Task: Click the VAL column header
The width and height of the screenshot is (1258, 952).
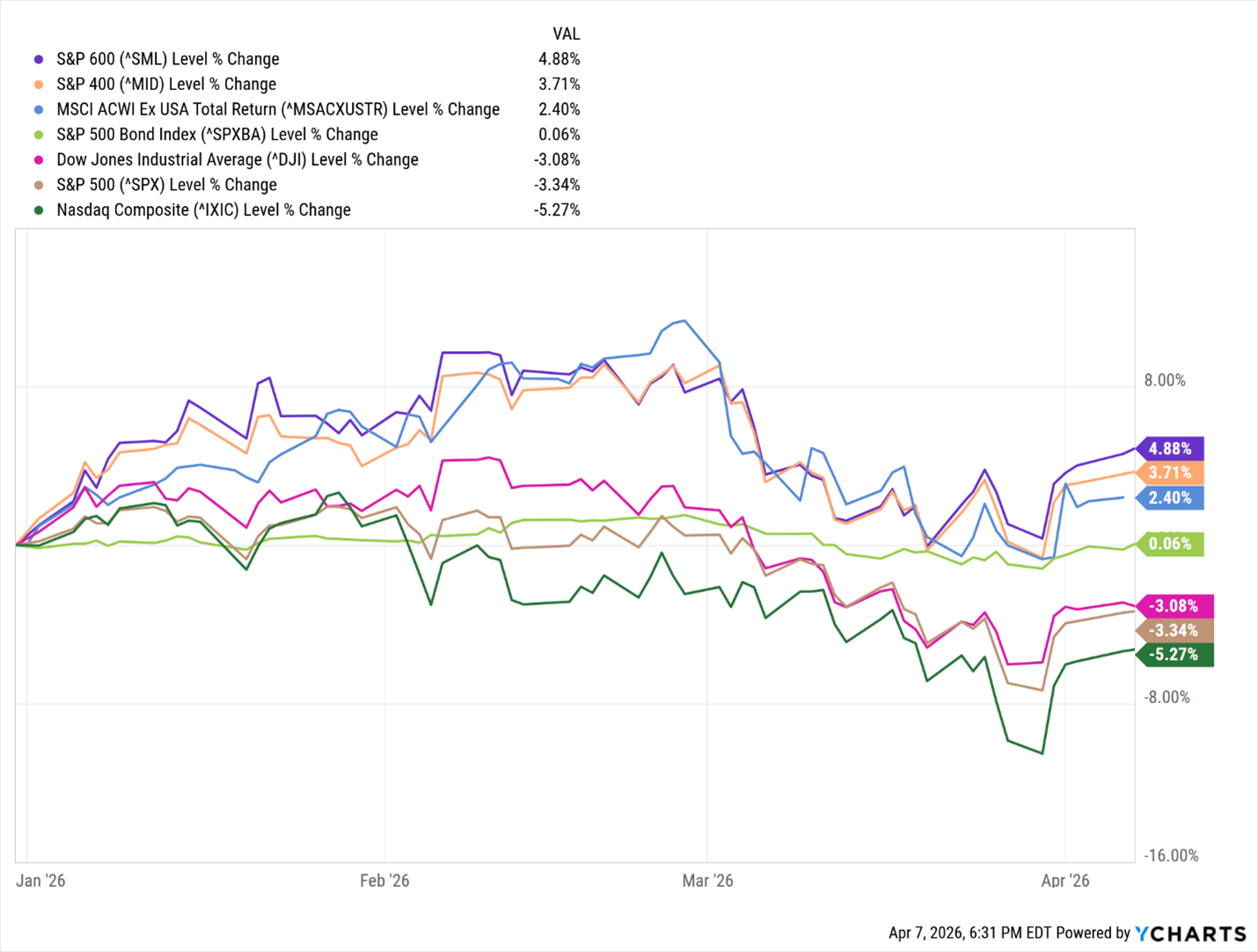Action: tap(566, 34)
